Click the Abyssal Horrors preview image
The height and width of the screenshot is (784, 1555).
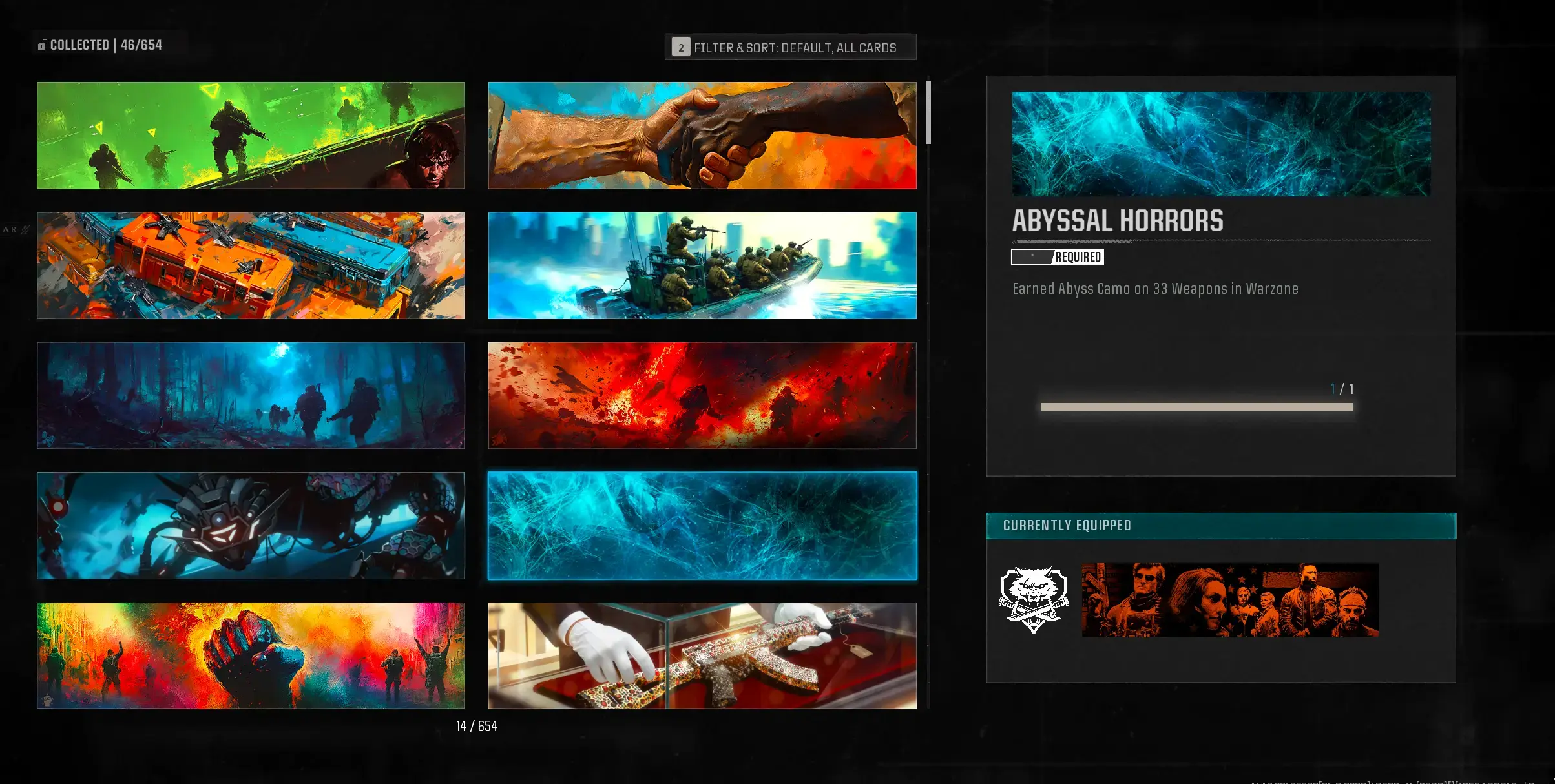[1221, 143]
